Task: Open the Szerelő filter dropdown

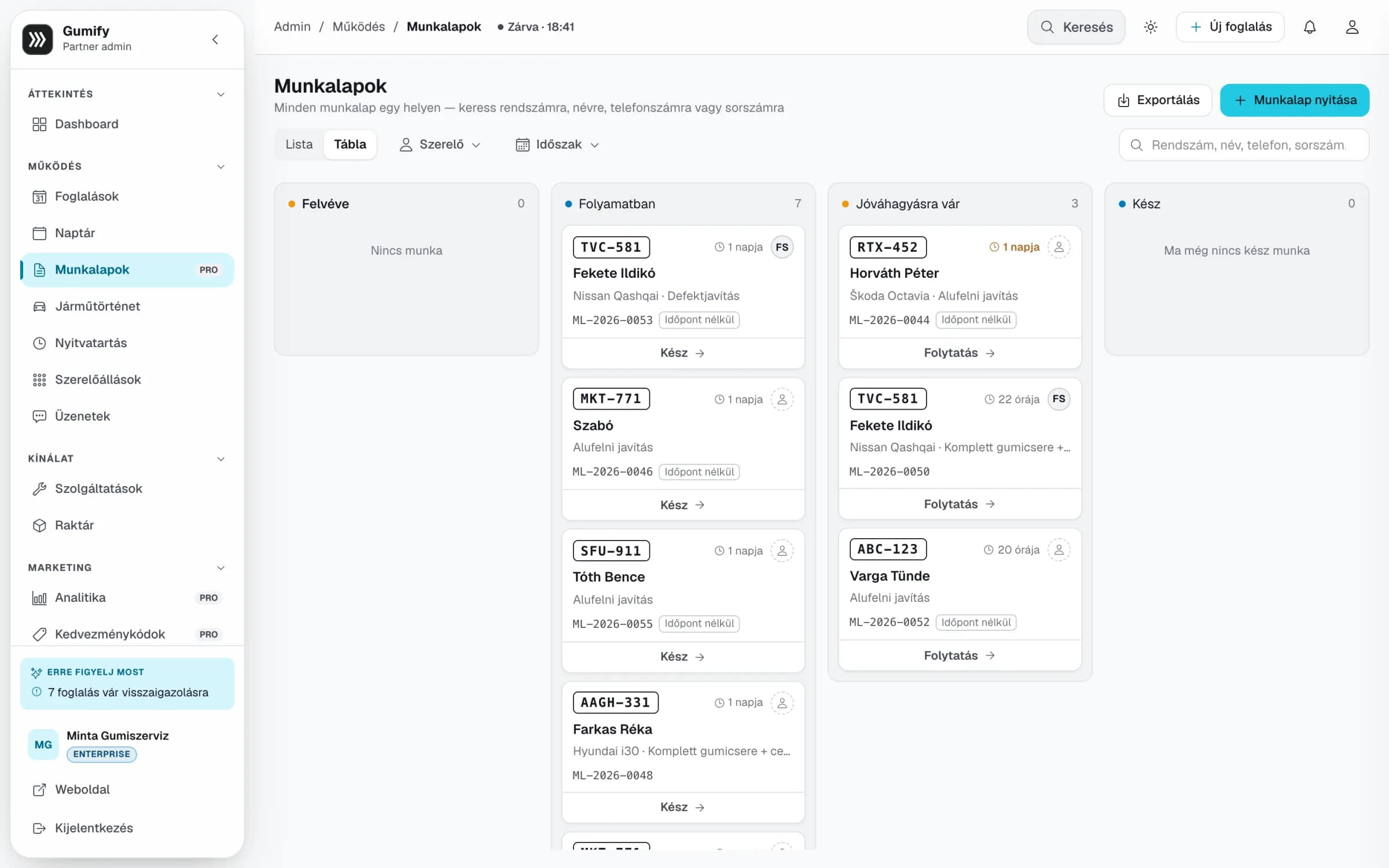Action: tap(440, 145)
